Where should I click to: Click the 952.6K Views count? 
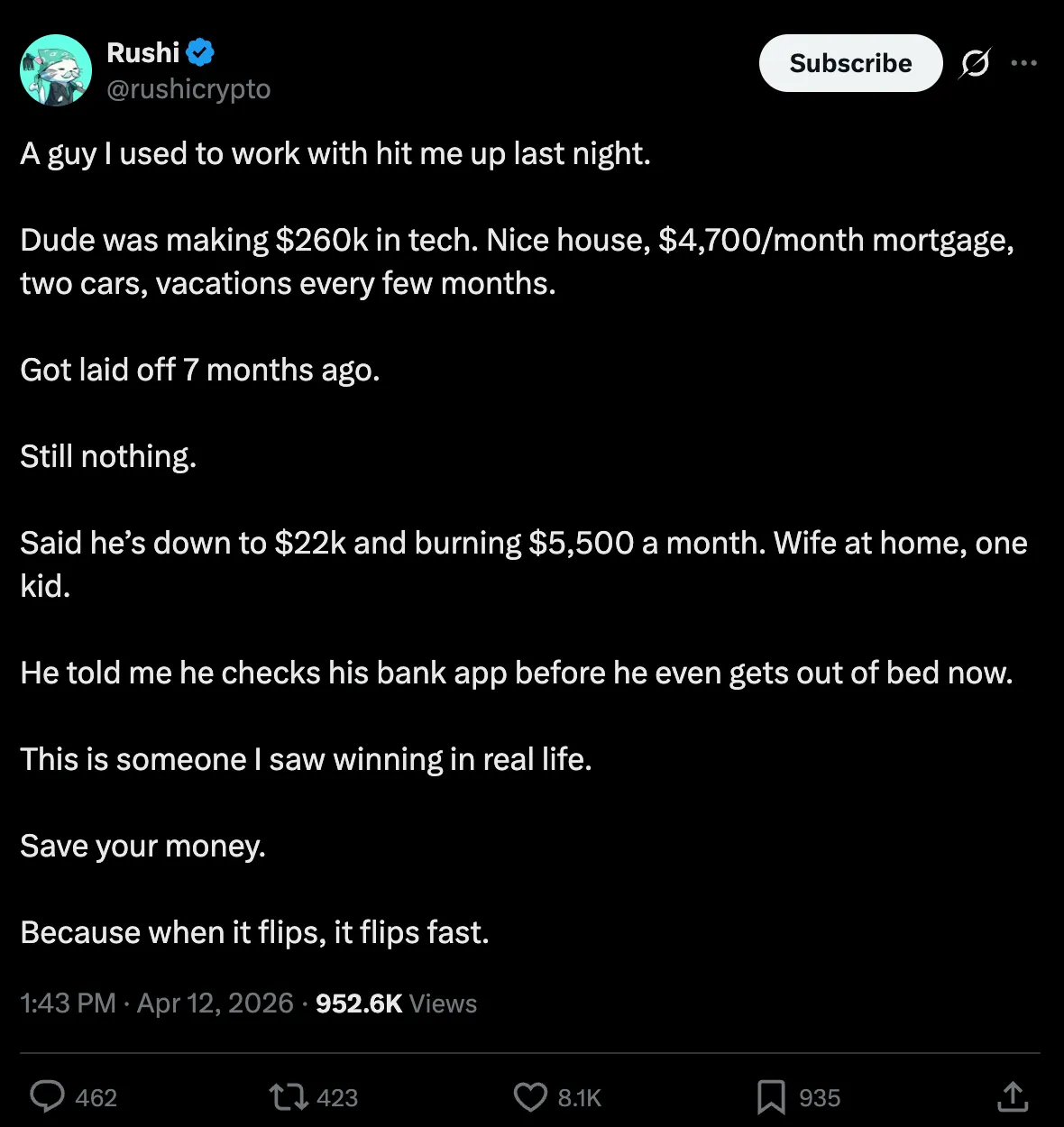pos(396,1003)
